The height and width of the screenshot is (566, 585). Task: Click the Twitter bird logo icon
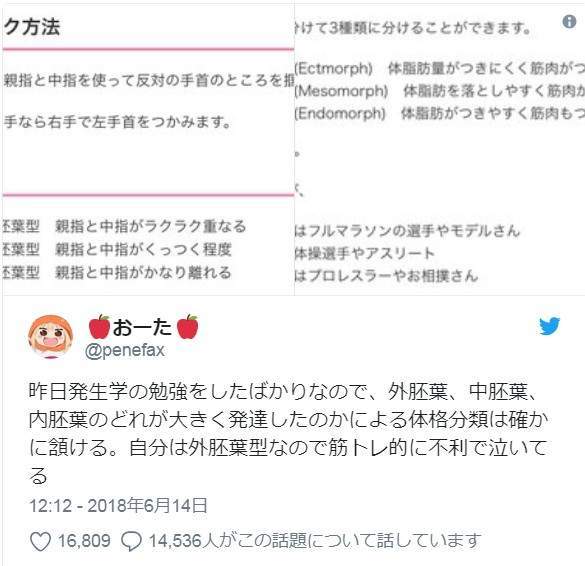tap(550, 326)
